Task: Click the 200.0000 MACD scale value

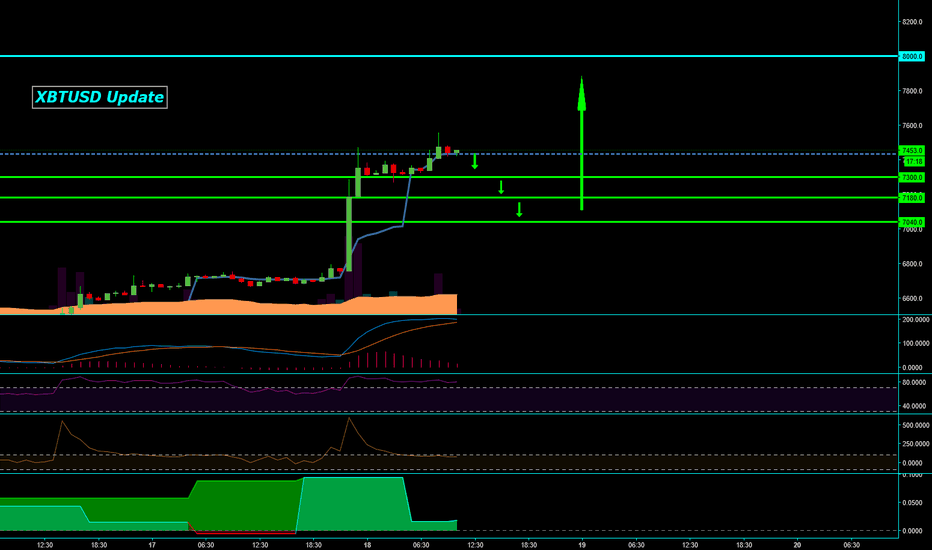Action: coord(915,320)
